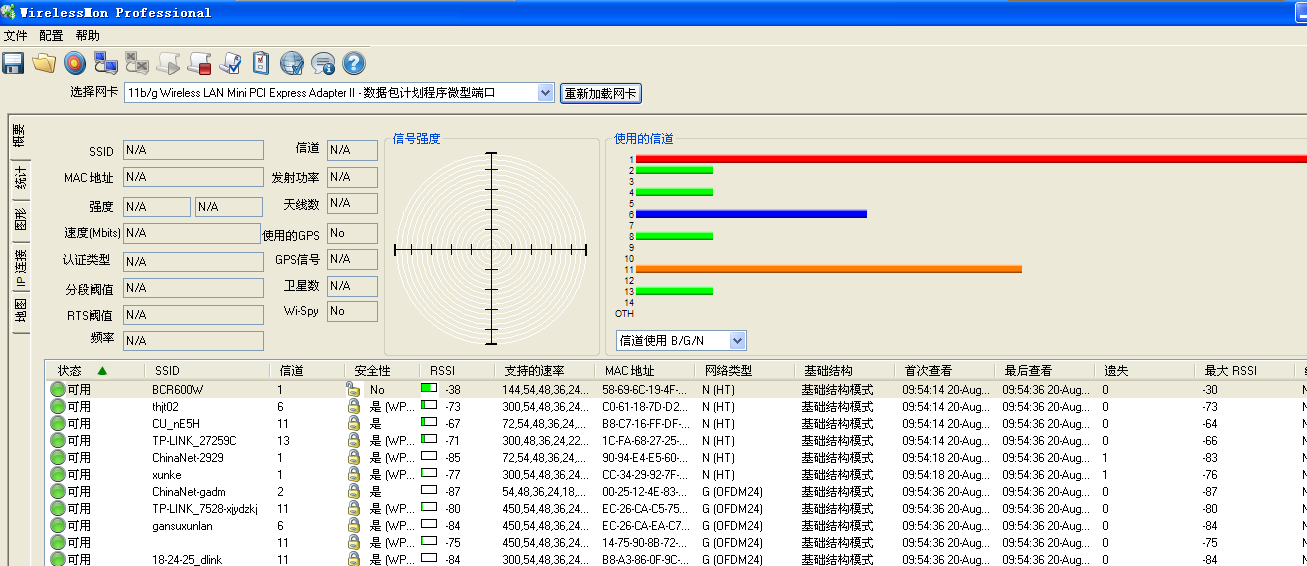Sort list by 网络类型 column header
The image size is (1307, 566).
(x=745, y=371)
